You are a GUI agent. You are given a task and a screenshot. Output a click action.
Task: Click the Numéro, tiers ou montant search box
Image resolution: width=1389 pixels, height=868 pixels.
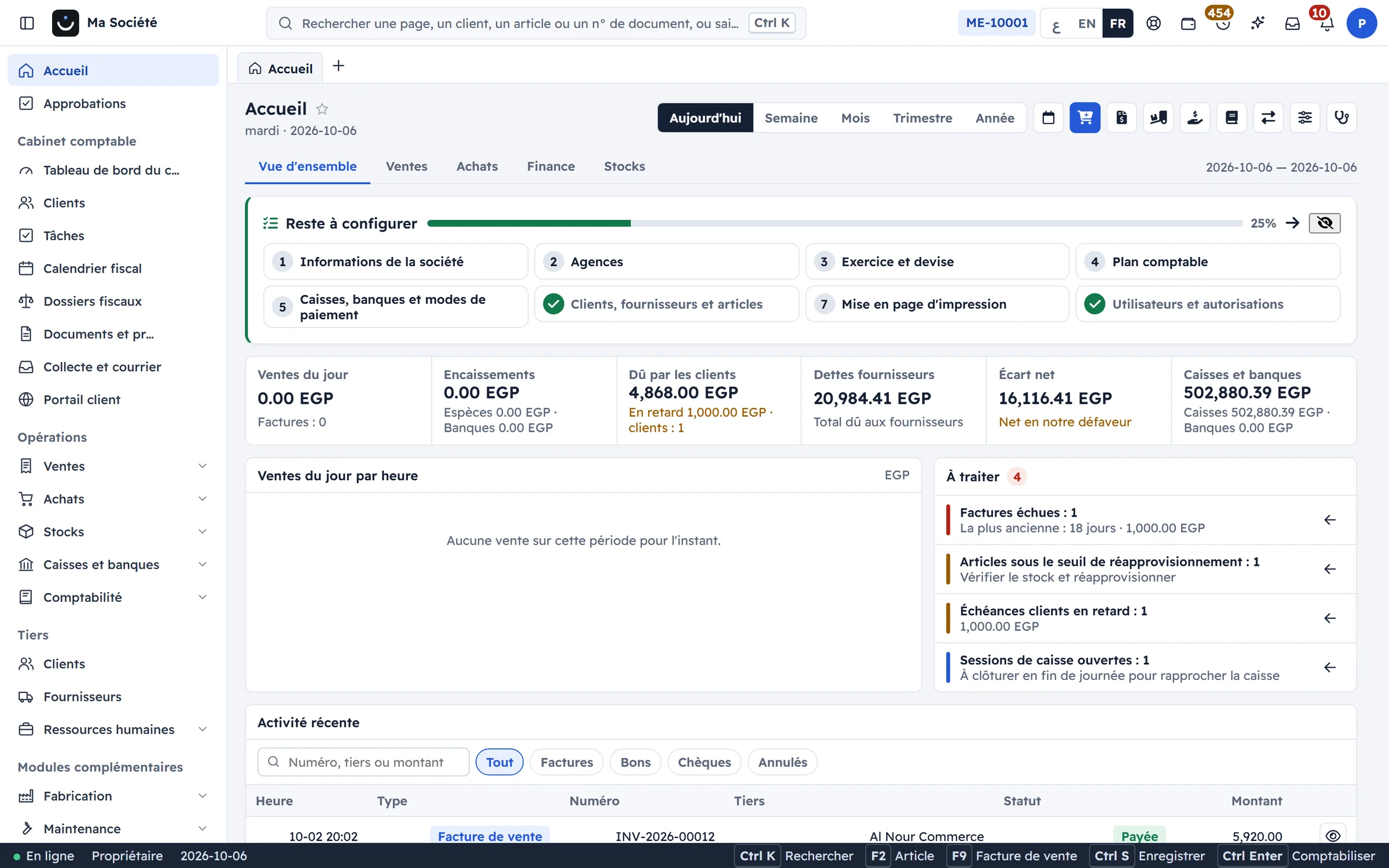click(x=363, y=762)
